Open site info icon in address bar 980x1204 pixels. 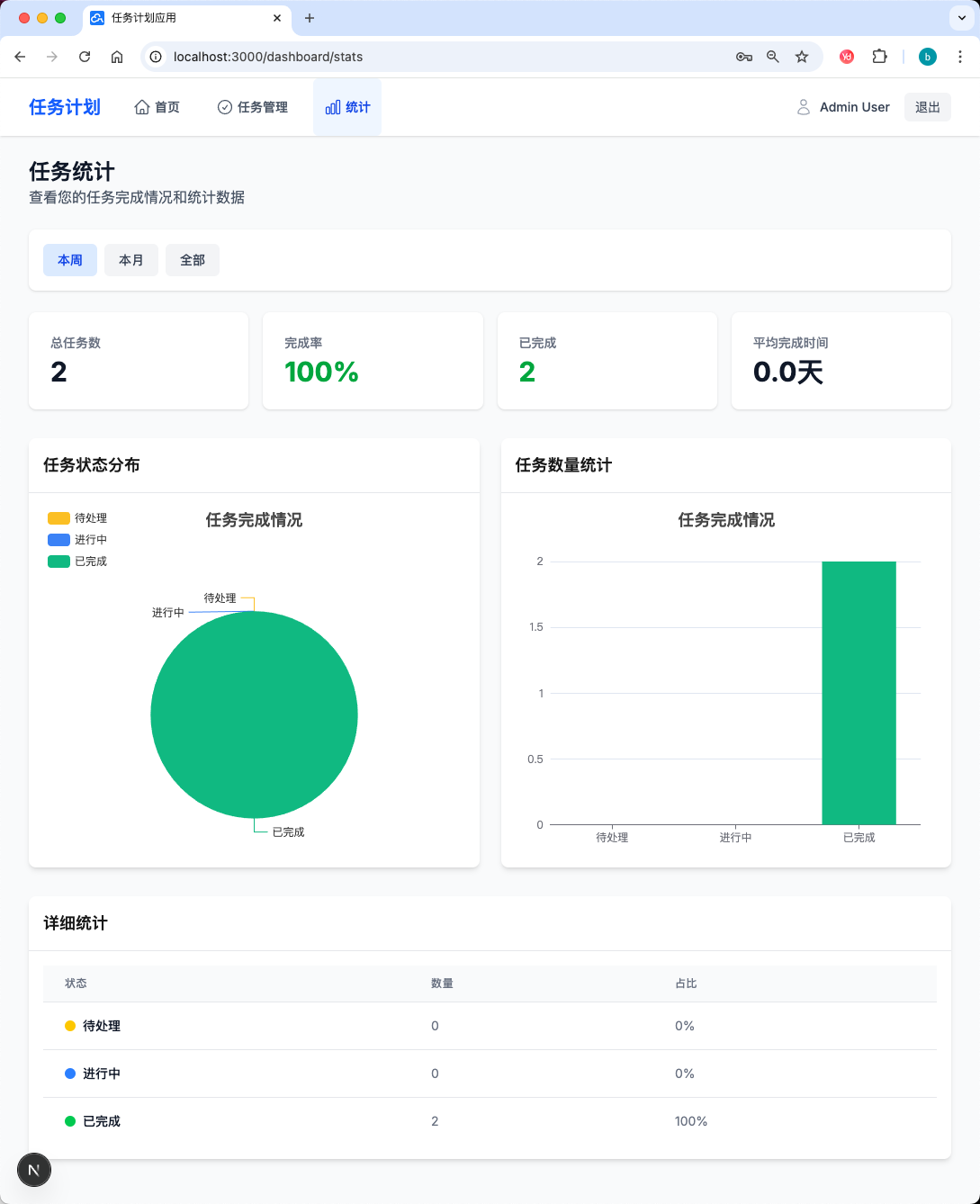pyautogui.click(x=156, y=57)
